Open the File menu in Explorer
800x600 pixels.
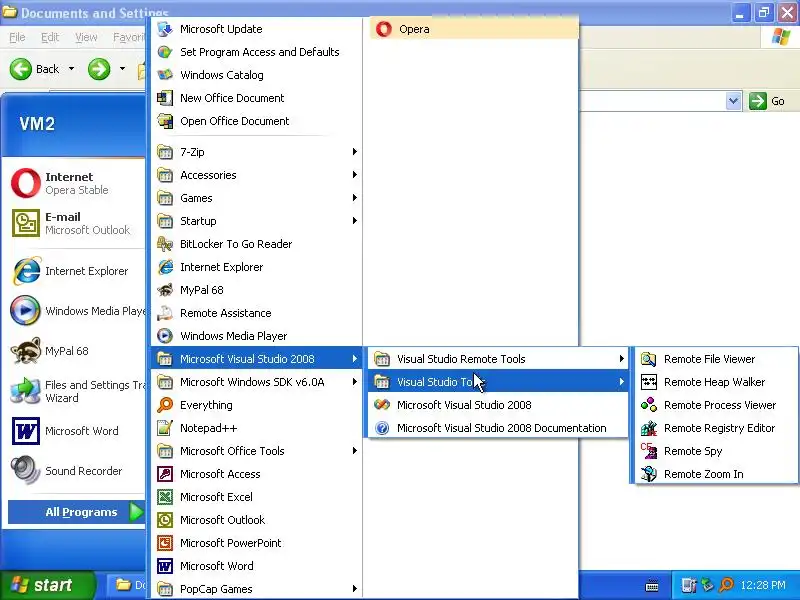tap(17, 37)
